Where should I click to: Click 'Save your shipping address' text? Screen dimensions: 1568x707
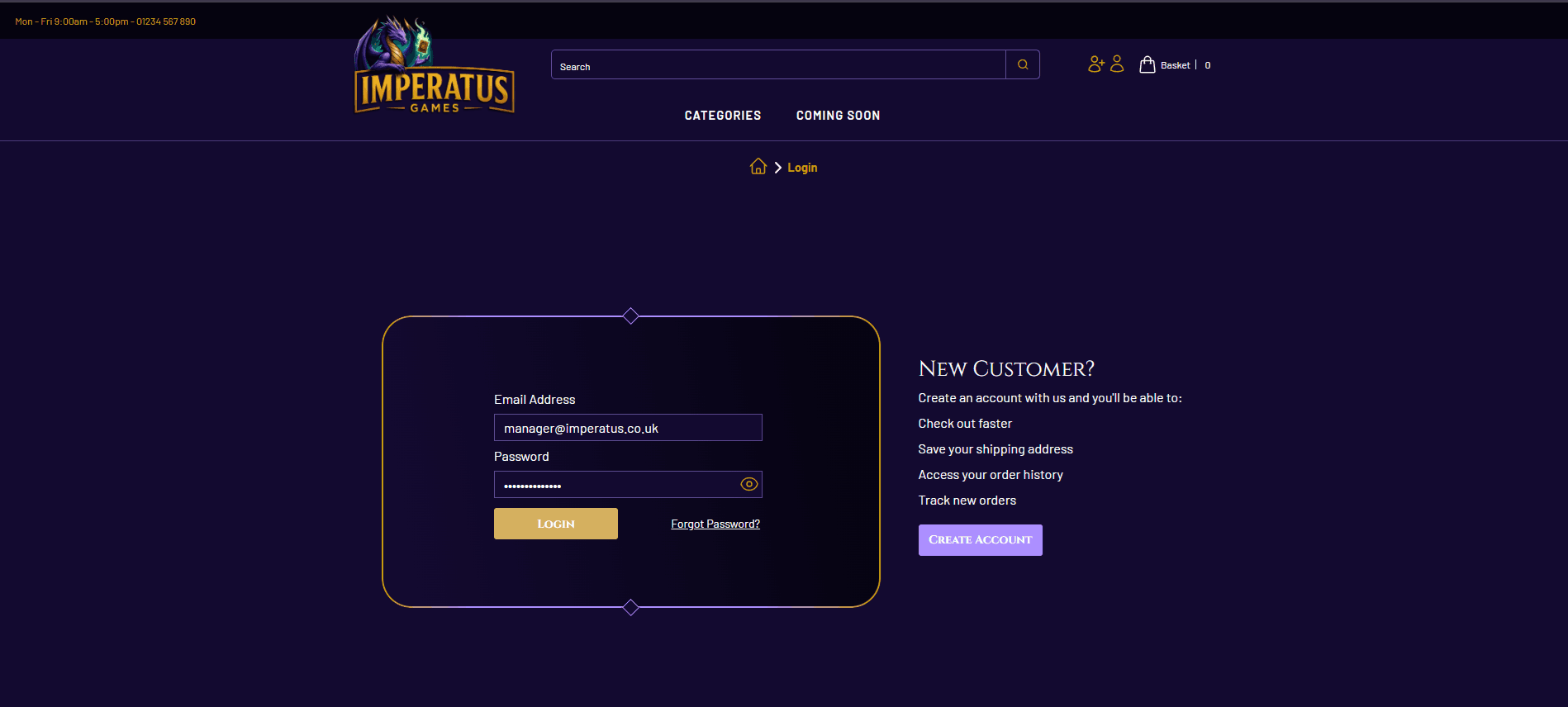point(995,449)
